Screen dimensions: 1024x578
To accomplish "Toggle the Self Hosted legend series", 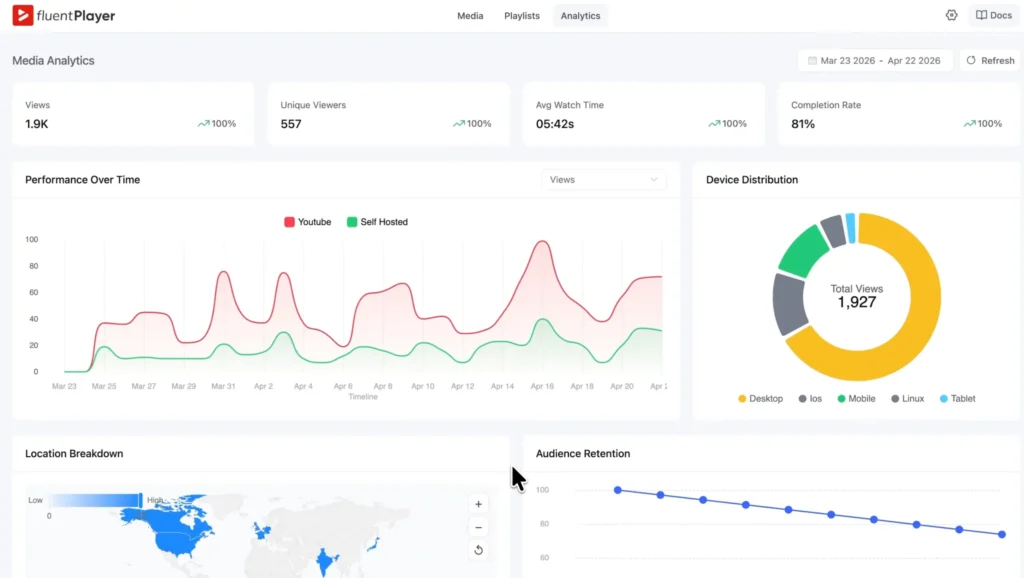I will [x=377, y=222].
